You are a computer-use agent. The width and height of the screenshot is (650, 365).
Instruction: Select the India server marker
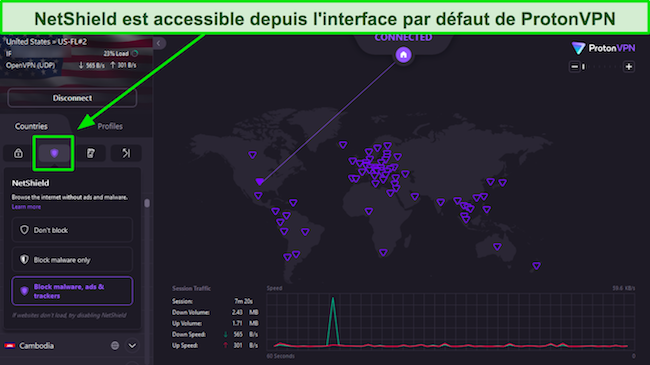click(440, 202)
